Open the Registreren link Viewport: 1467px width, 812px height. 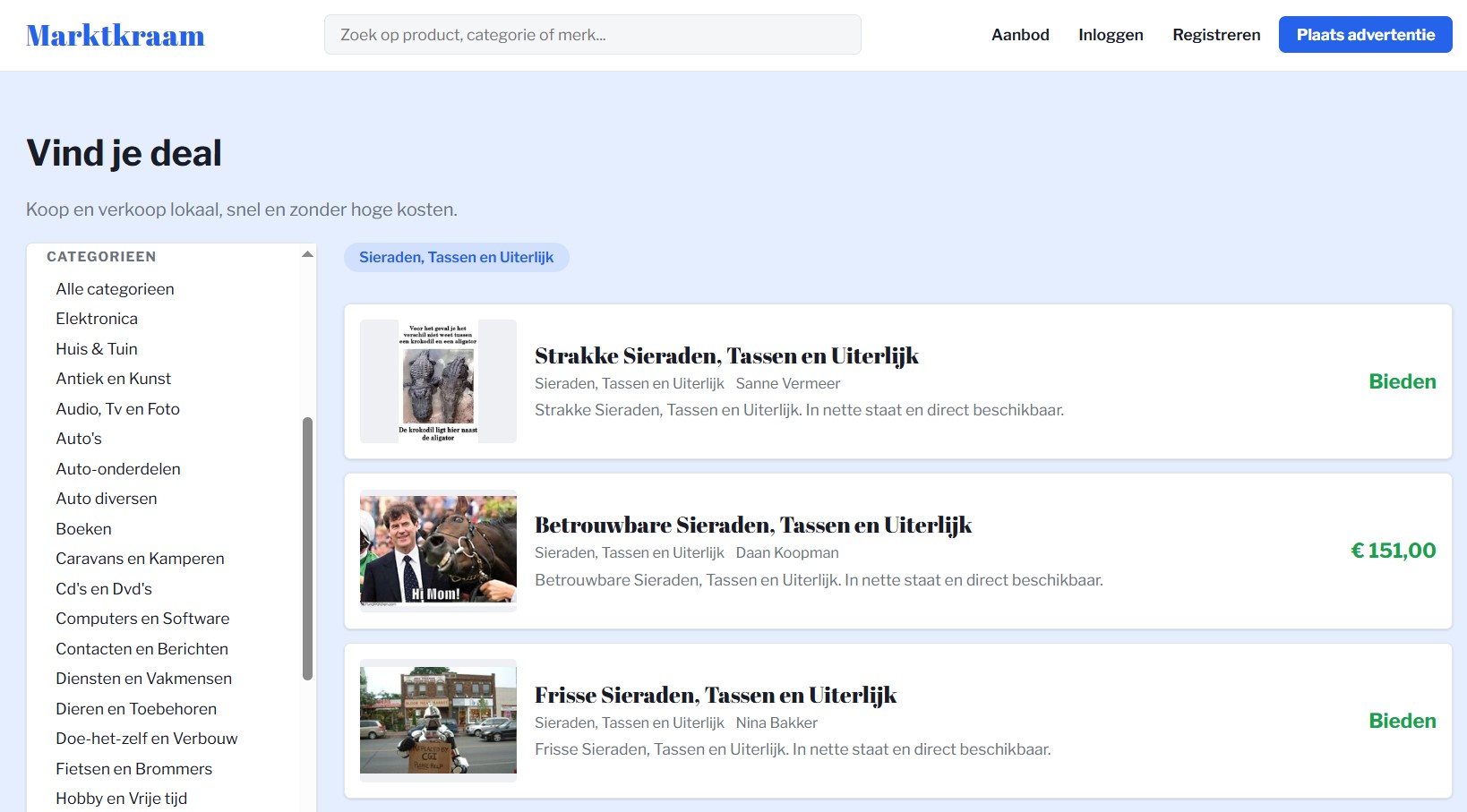pos(1215,35)
